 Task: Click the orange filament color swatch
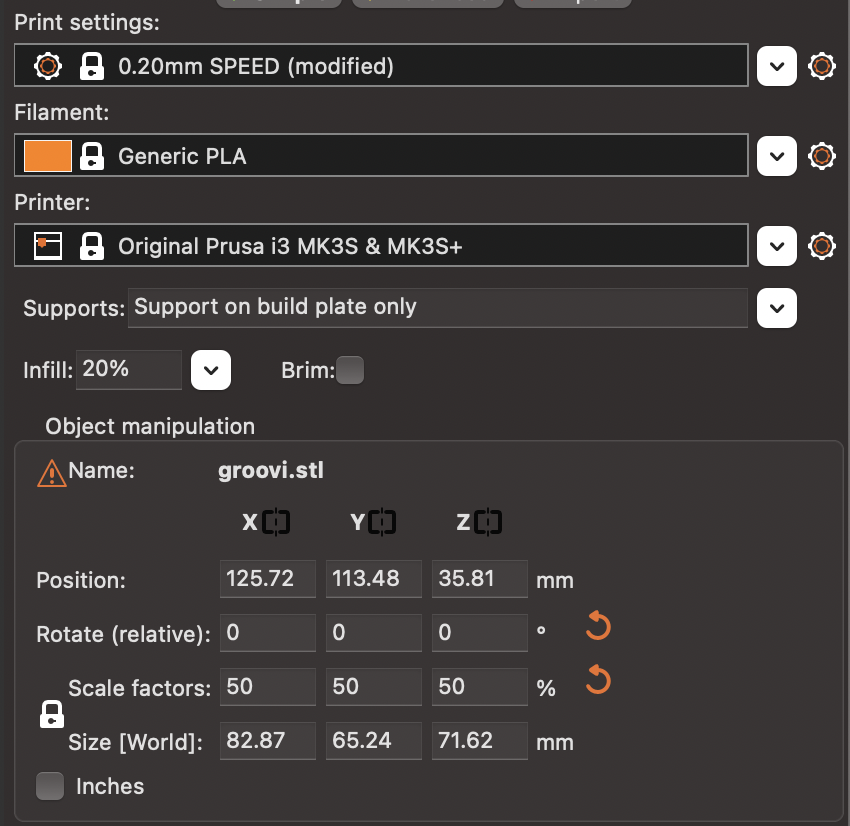[48, 156]
